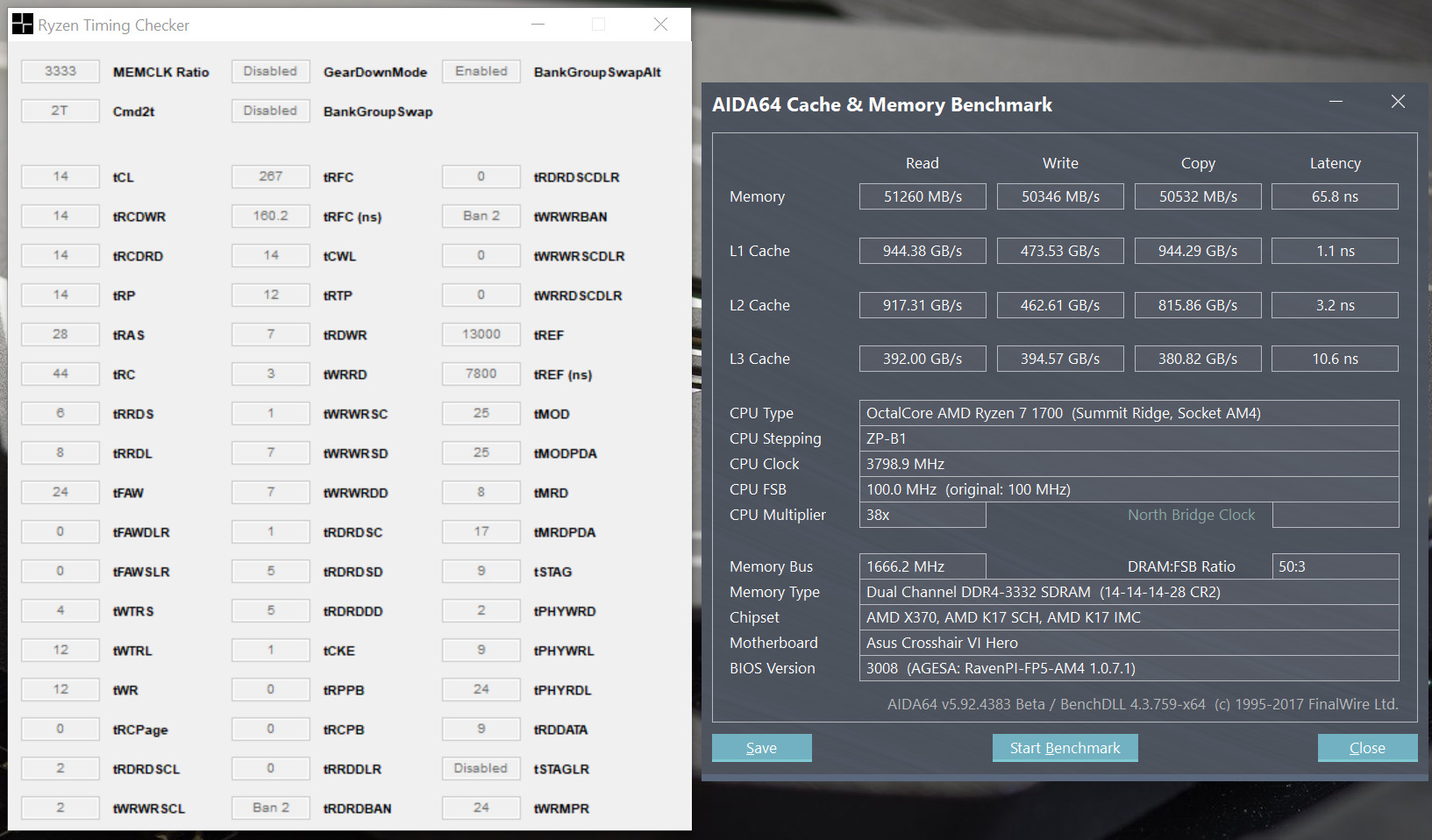Click the Latency column header in AIDA64
The image size is (1432, 840).
coord(1336,163)
